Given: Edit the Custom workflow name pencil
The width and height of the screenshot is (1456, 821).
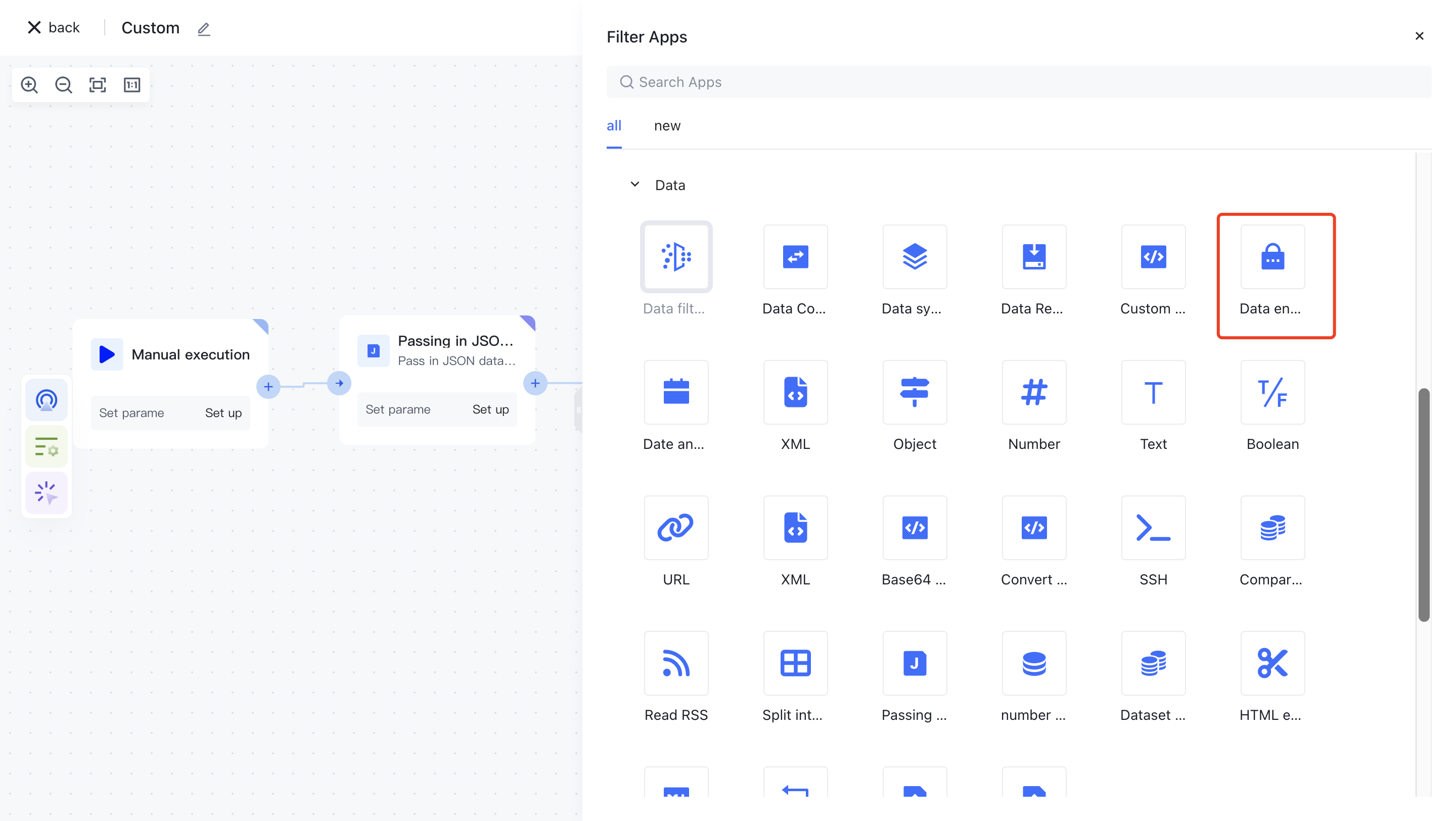Looking at the screenshot, I should pos(204,29).
